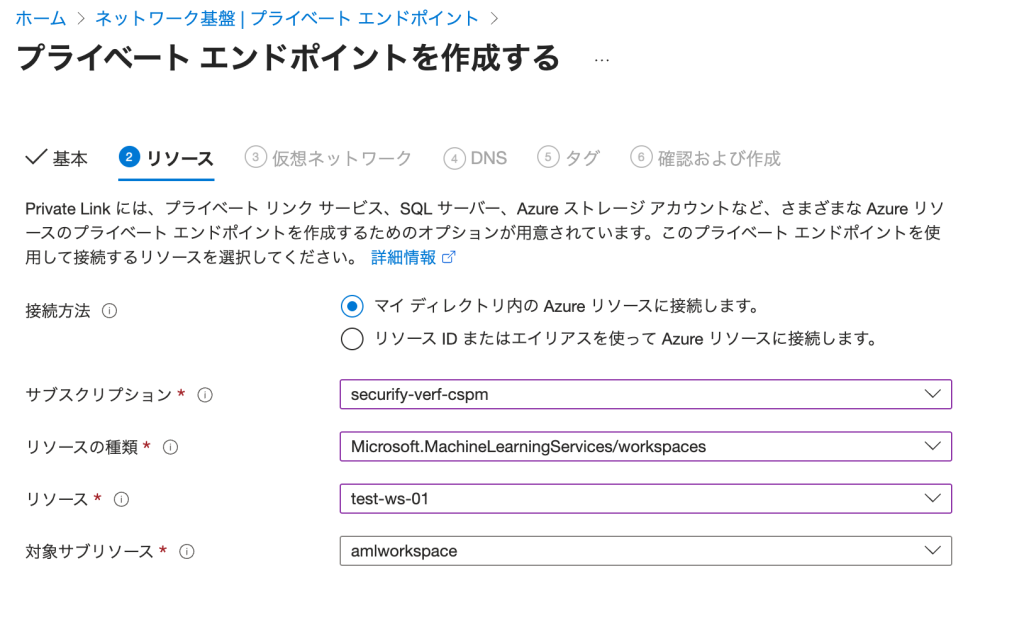Open ネットワーク基盤 | プライベート エンドポイント breadcrumb
The image size is (1024, 620).
point(287,18)
